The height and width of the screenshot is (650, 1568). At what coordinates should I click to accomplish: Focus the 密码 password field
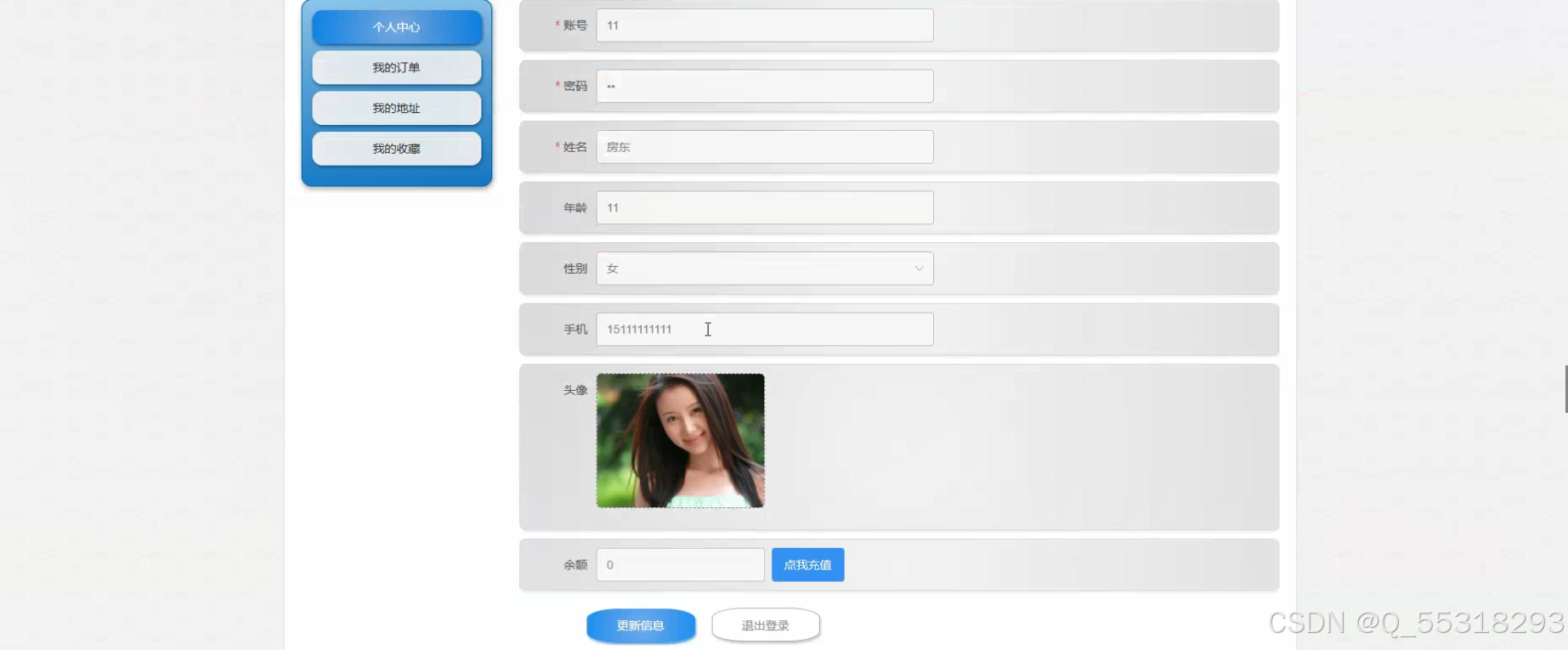765,86
